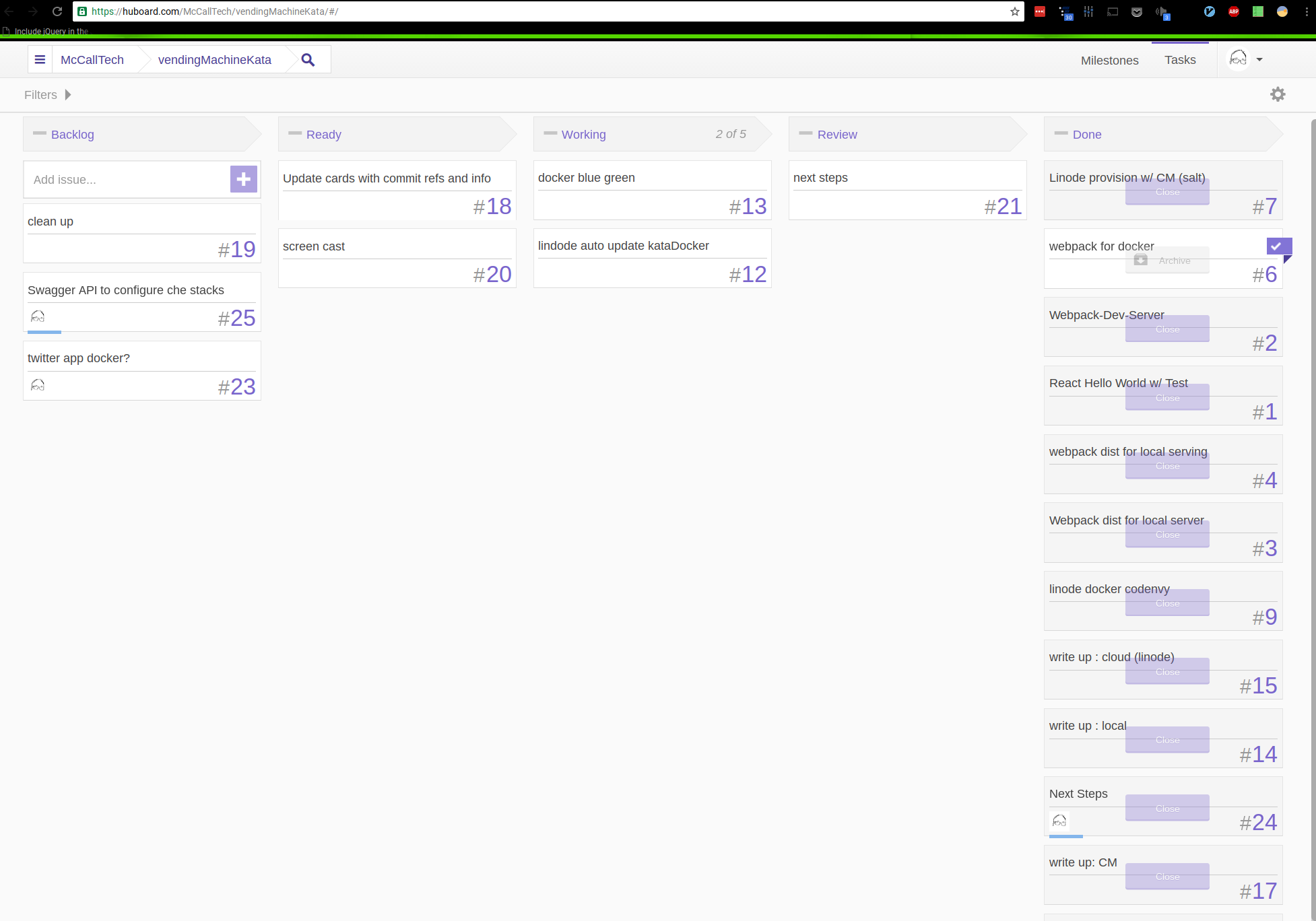Select the Tasks tab

[x=1180, y=60]
